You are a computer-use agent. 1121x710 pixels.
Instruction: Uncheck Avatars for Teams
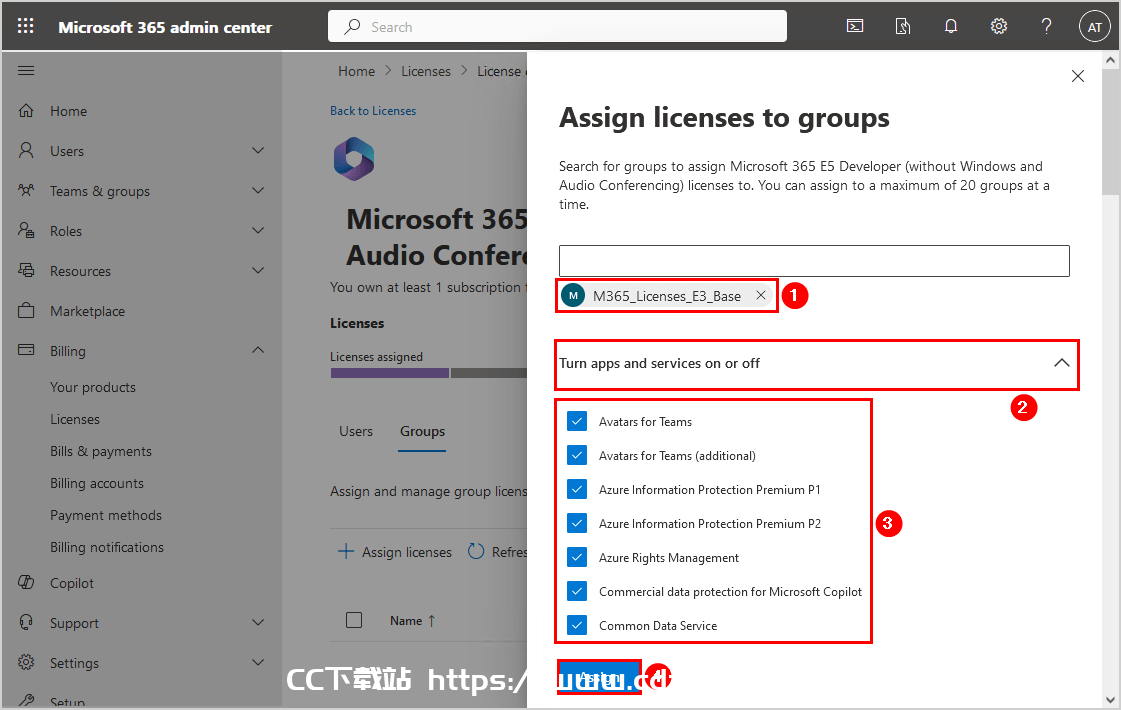click(x=577, y=421)
